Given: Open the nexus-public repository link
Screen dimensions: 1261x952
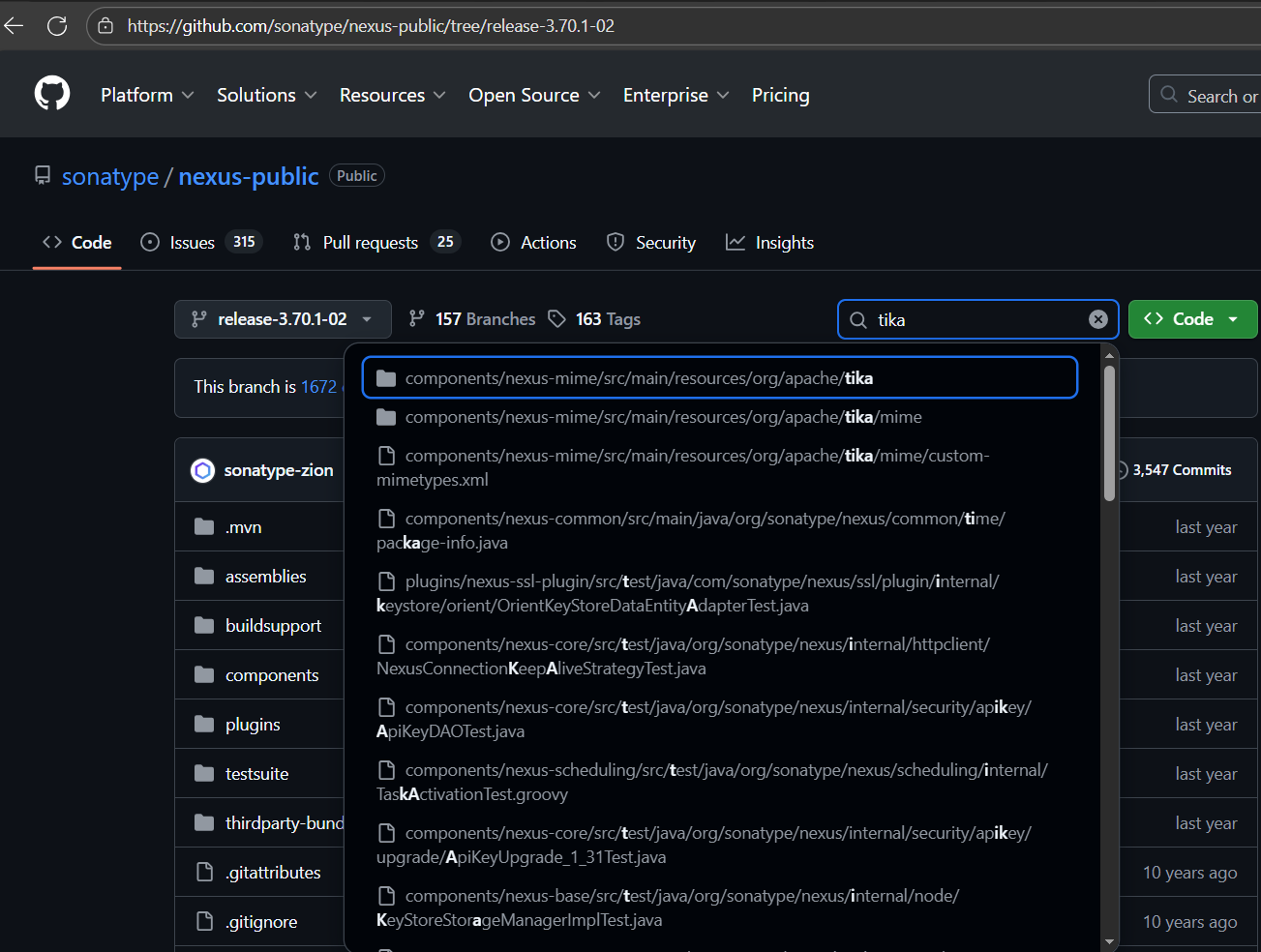Looking at the screenshot, I should (249, 176).
